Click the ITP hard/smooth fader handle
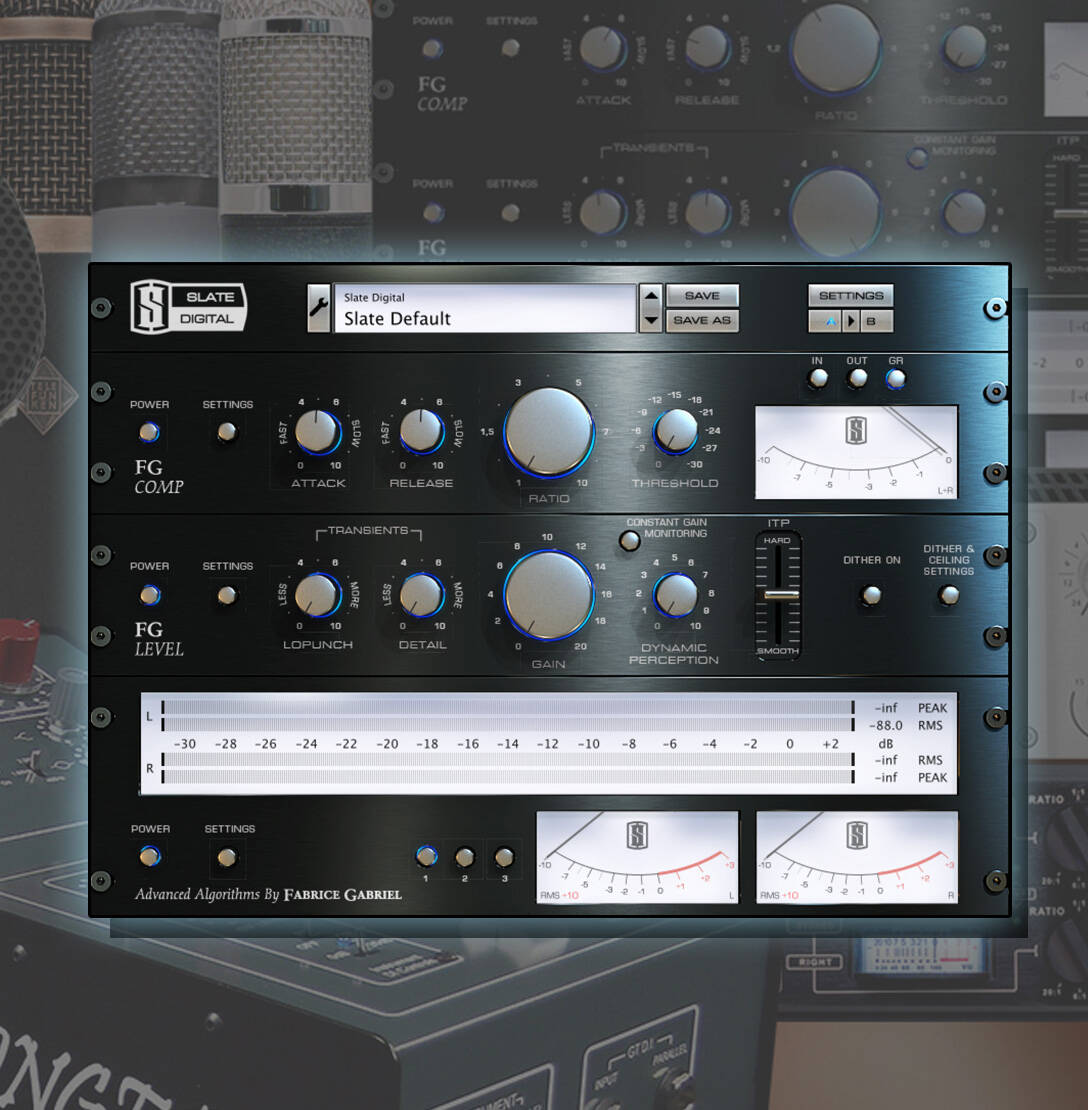Screen dimensions: 1088x1110 click(781, 595)
